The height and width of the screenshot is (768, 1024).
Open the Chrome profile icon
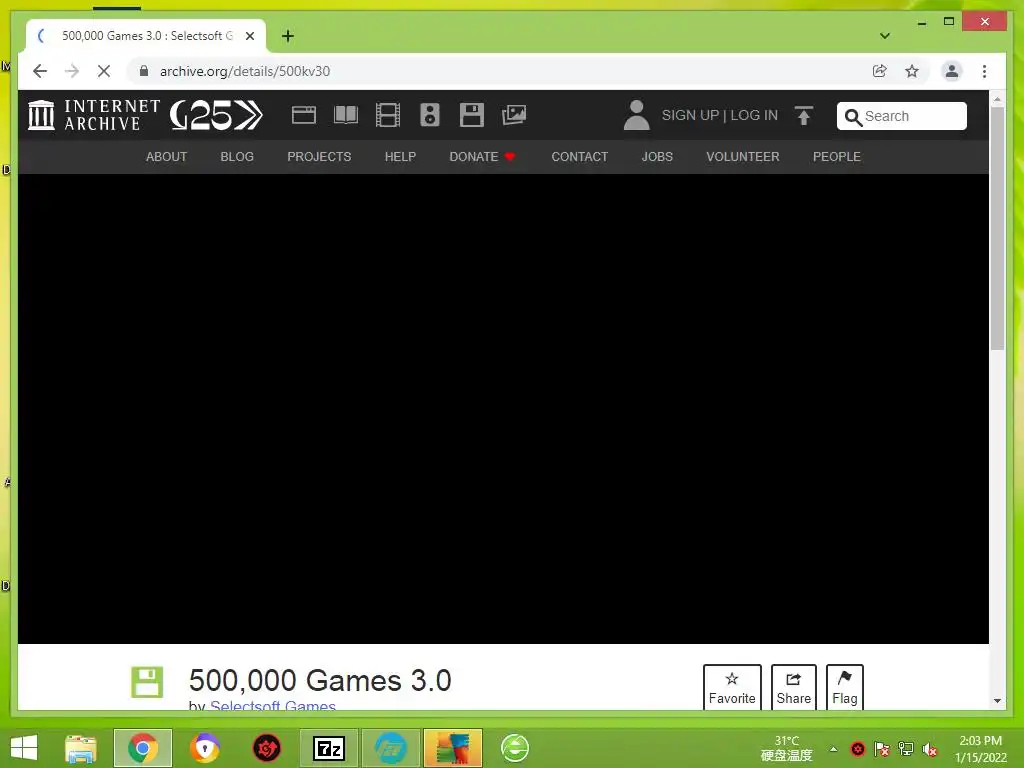tap(952, 71)
